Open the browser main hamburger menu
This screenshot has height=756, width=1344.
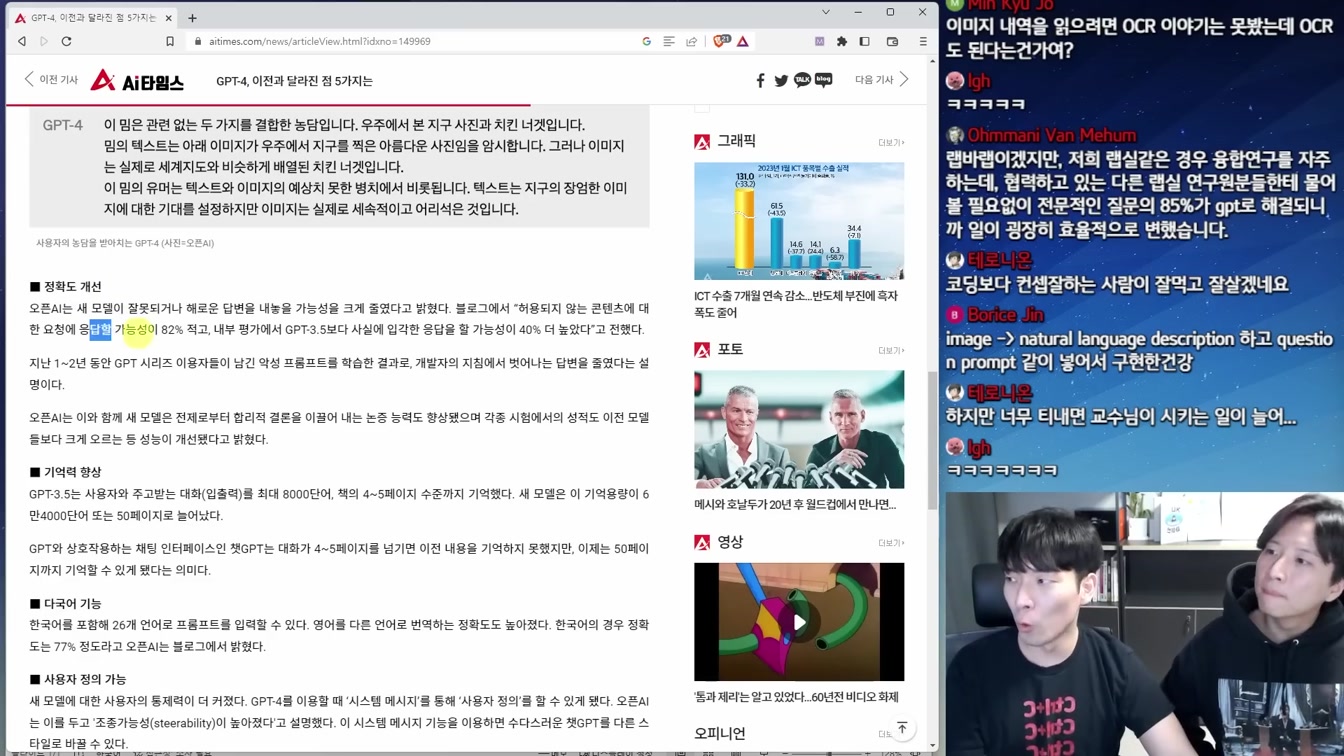[x=923, y=42]
